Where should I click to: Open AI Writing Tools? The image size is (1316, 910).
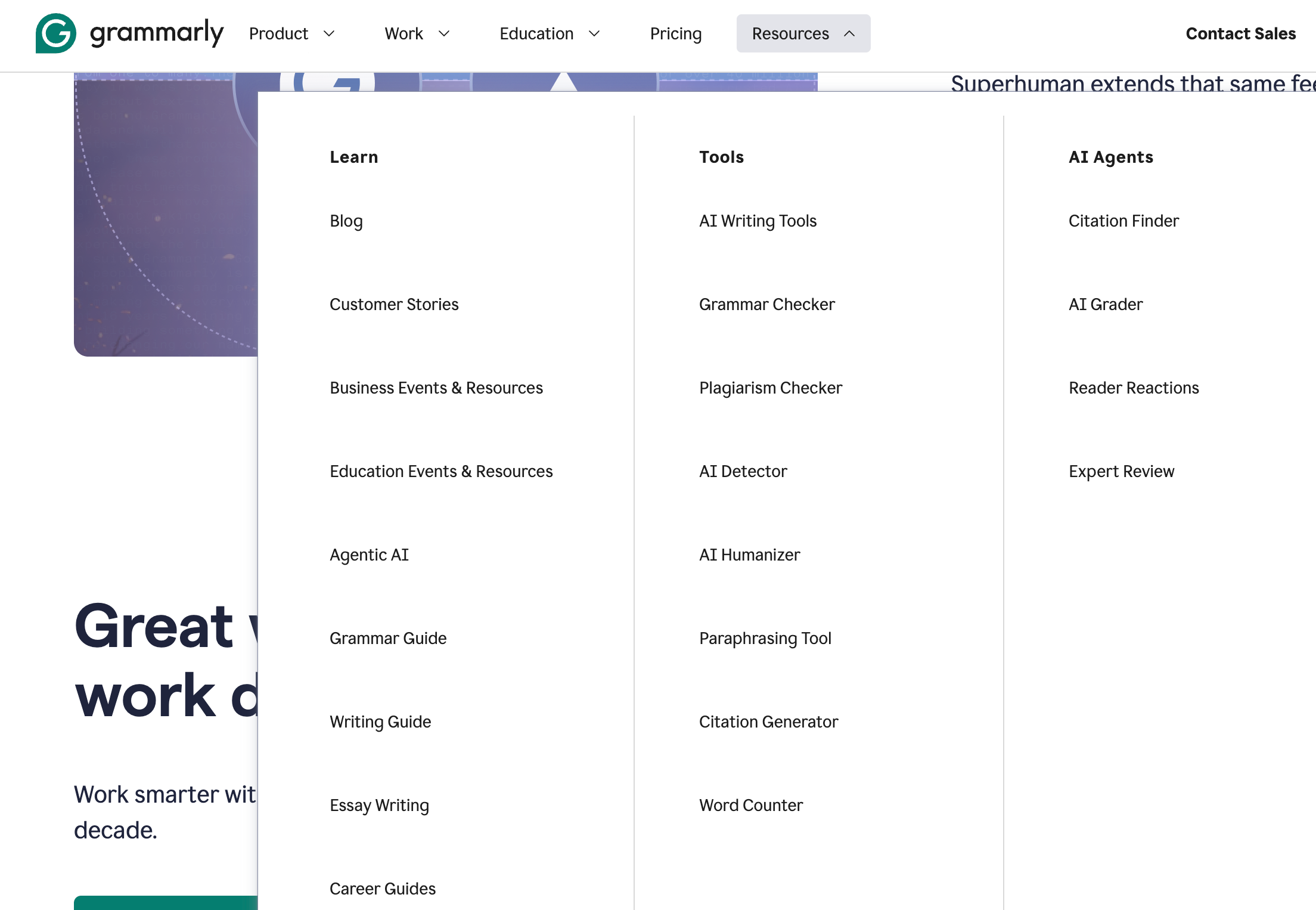[758, 221]
